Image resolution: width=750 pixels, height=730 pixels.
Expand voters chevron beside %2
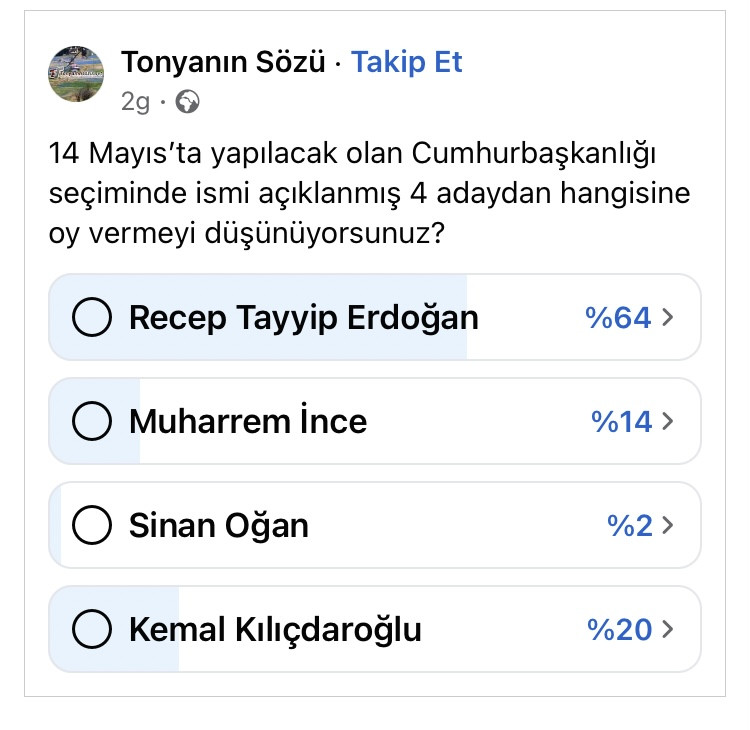pyautogui.click(x=668, y=525)
